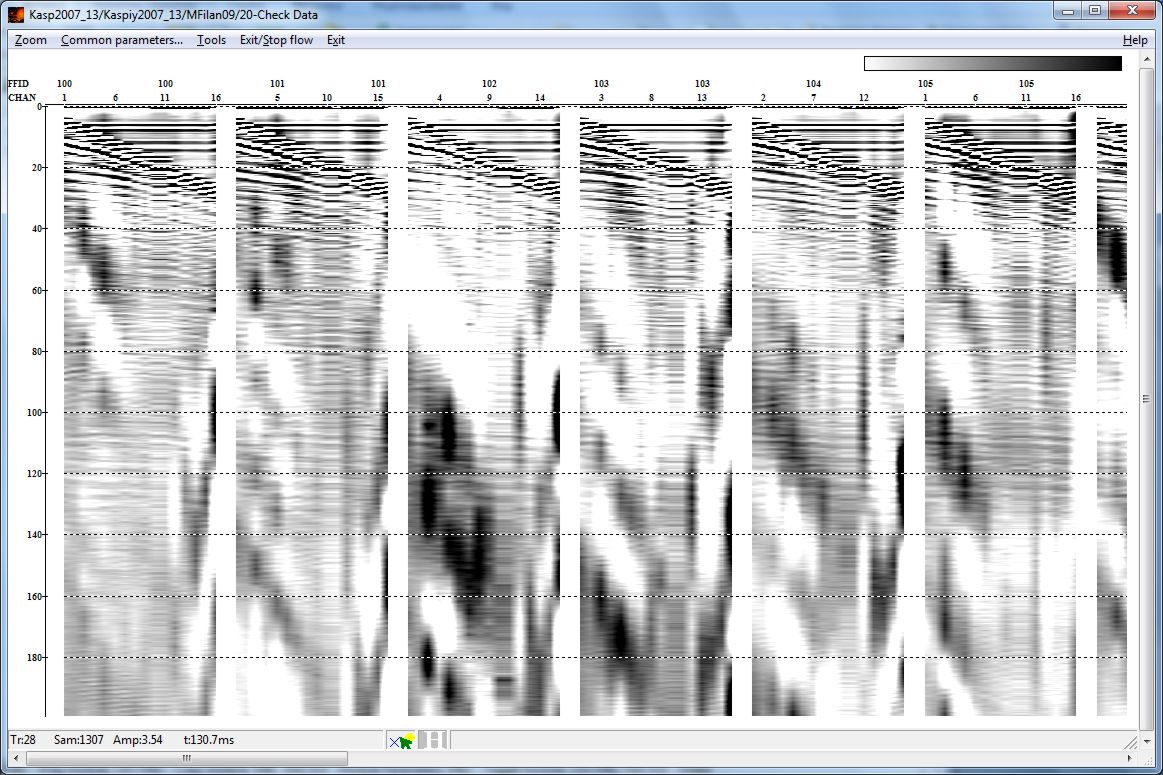The image size is (1163, 775).
Task: Click the t:130.7ms status bar value
Action: pyautogui.click(x=208, y=739)
